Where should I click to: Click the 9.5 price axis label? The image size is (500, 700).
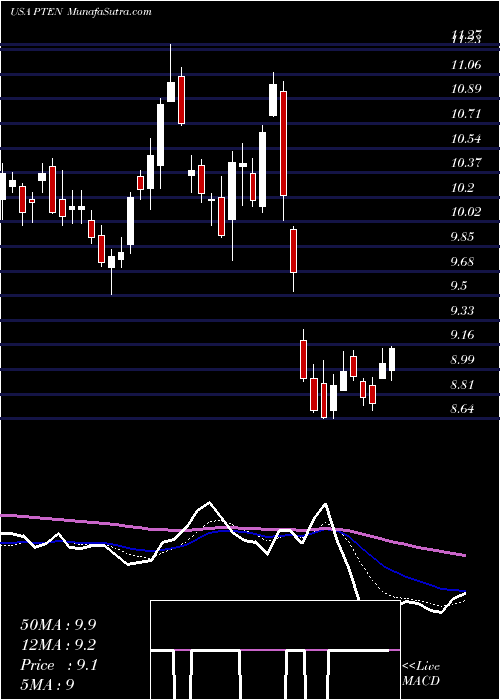[x=459, y=286]
